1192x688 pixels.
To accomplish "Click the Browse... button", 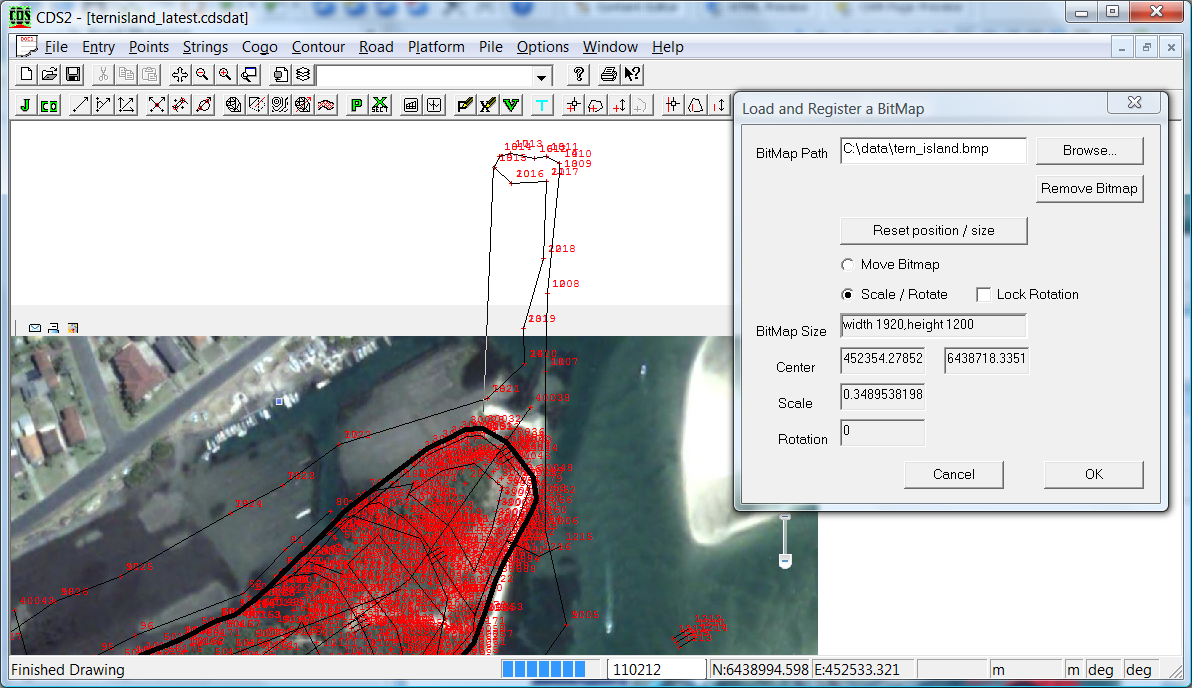I will click(x=1089, y=151).
